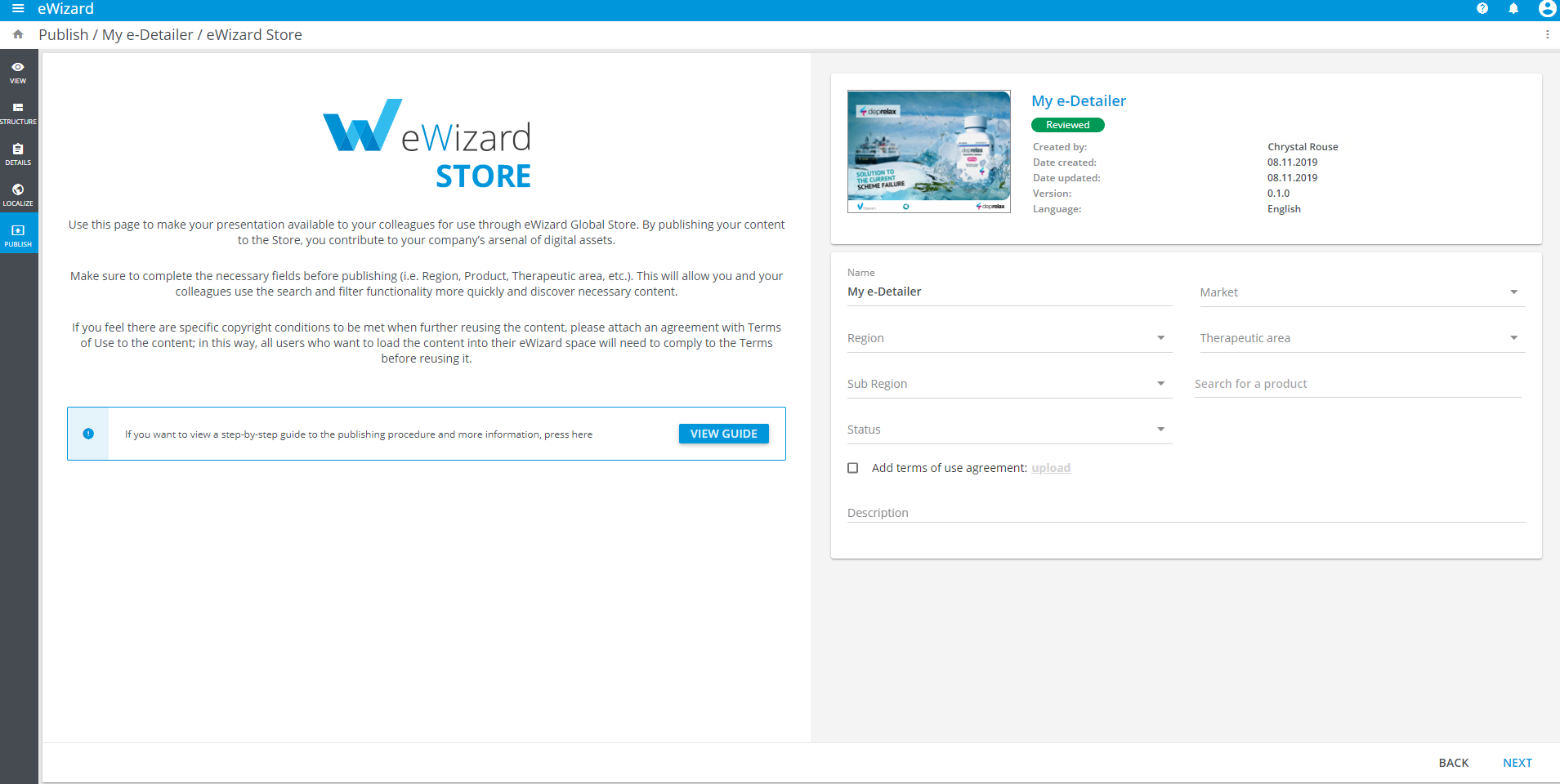Click the Search for a product field
Image resolution: width=1560 pixels, height=784 pixels.
pyautogui.click(x=1357, y=384)
